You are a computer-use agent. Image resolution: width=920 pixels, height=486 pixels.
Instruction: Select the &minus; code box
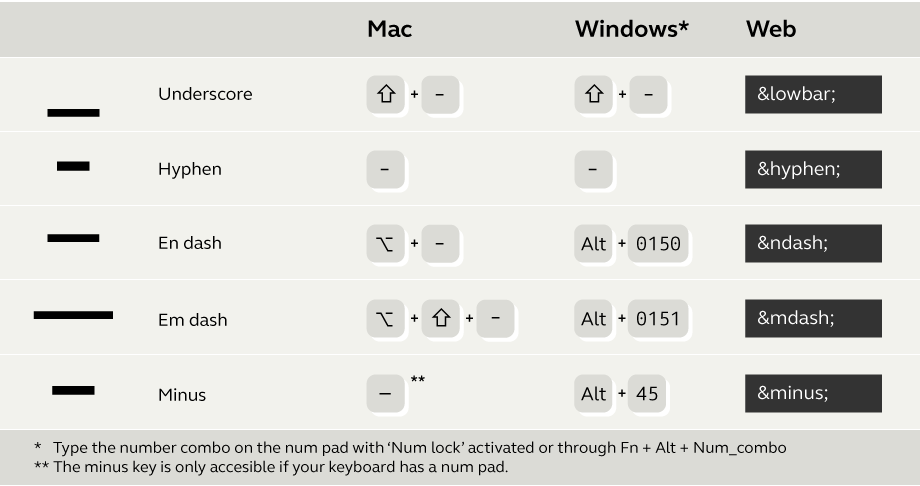coord(813,393)
